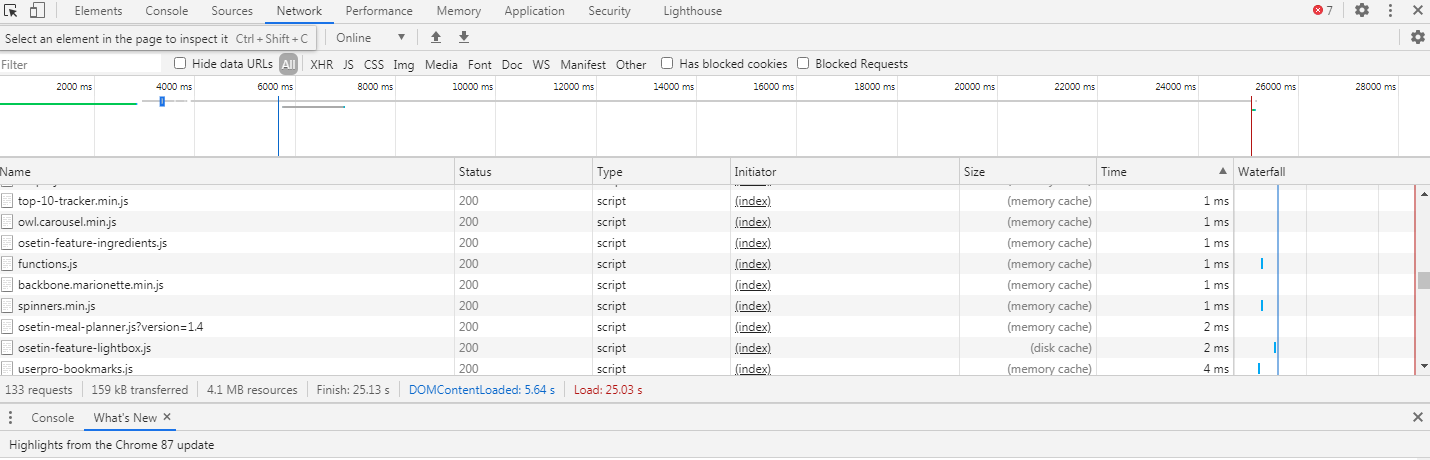Enable Has blocked cookies checkbox
Viewport: 1430px width, 460px height.
[x=667, y=63]
